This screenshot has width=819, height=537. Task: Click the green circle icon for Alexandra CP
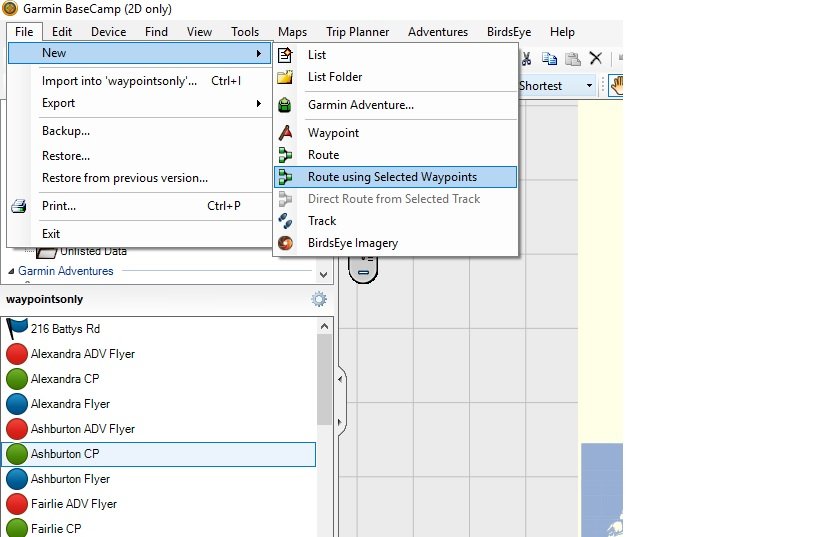(17, 379)
